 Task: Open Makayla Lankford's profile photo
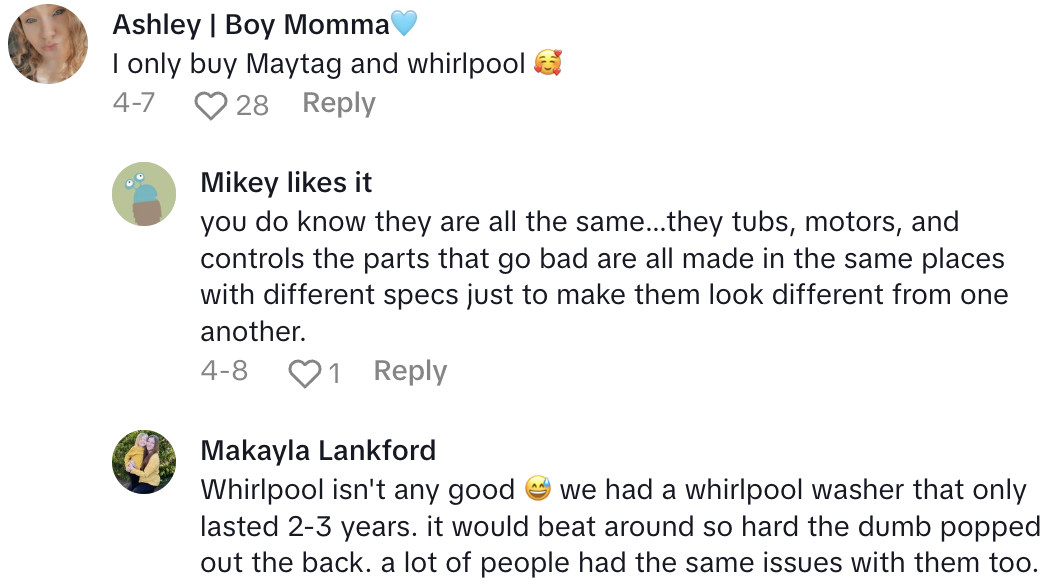coord(144,462)
